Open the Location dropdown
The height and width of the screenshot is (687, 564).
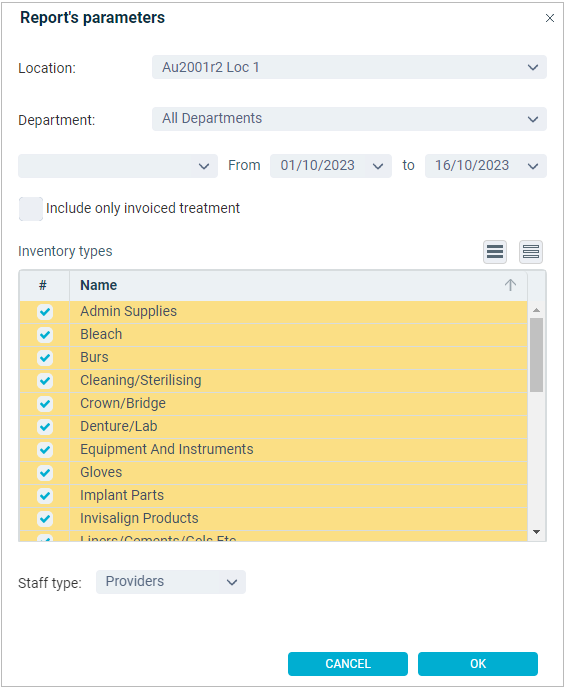[x=349, y=67]
